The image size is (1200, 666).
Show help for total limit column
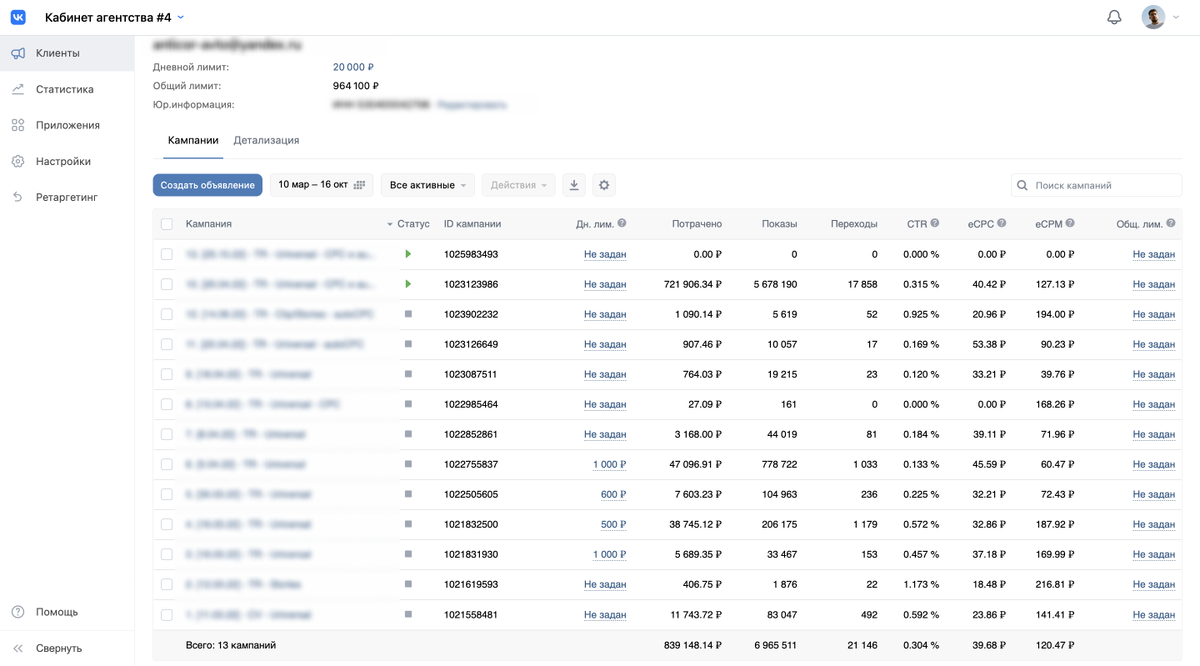pyautogui.click(x=1170, y=224)
